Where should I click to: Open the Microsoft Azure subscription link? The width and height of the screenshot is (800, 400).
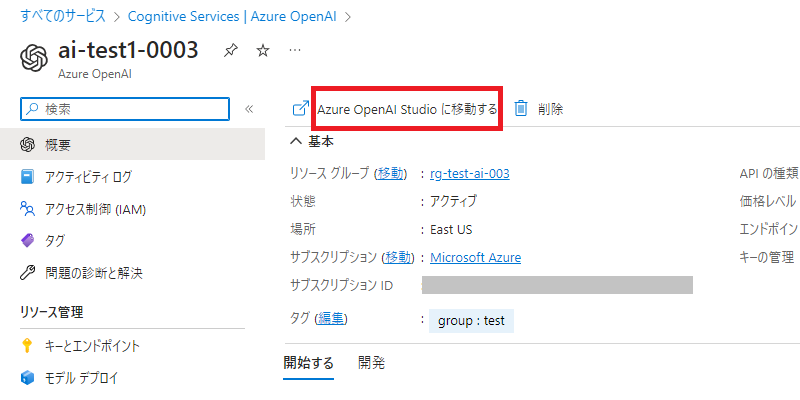click(476, 257)
